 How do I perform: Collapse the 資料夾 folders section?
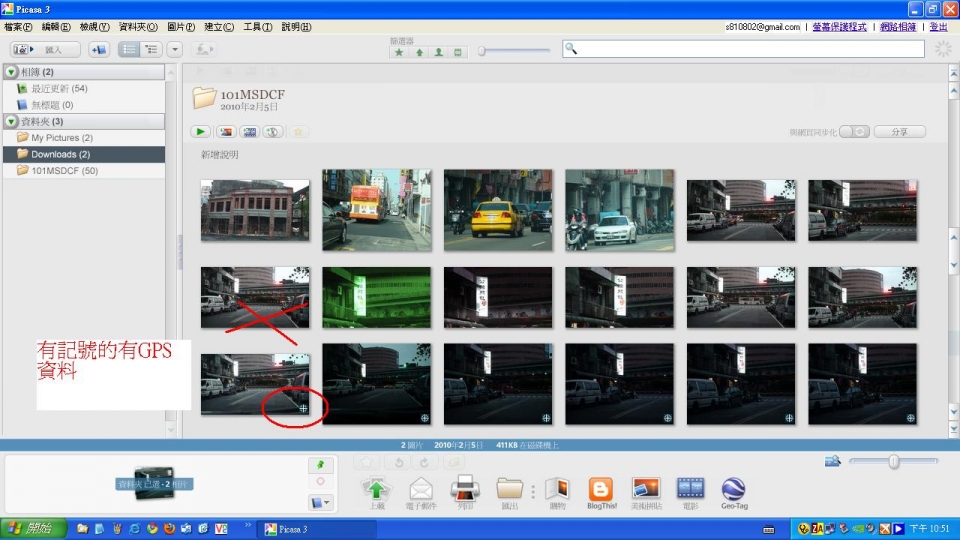11,121
